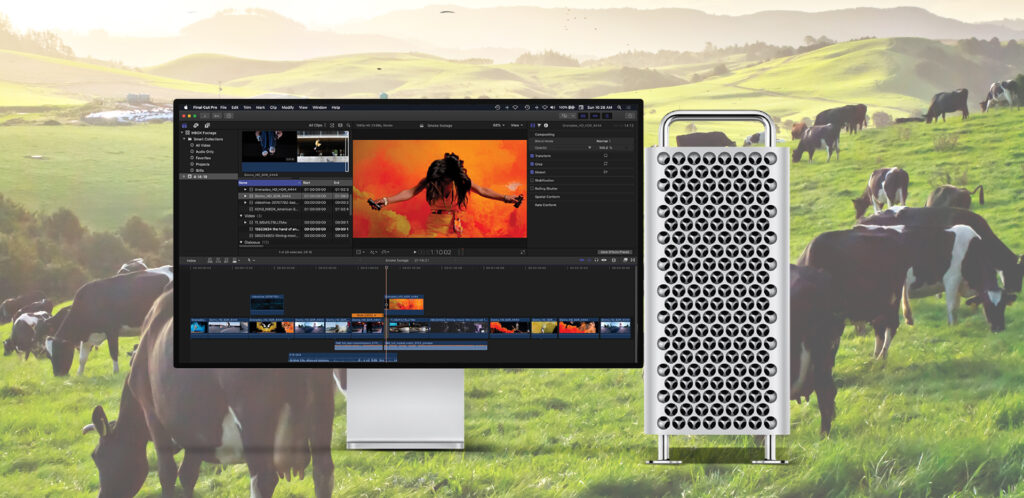1024x498 pixels.
Task: Select the Favorites smart collection
Action: point(202,157)
